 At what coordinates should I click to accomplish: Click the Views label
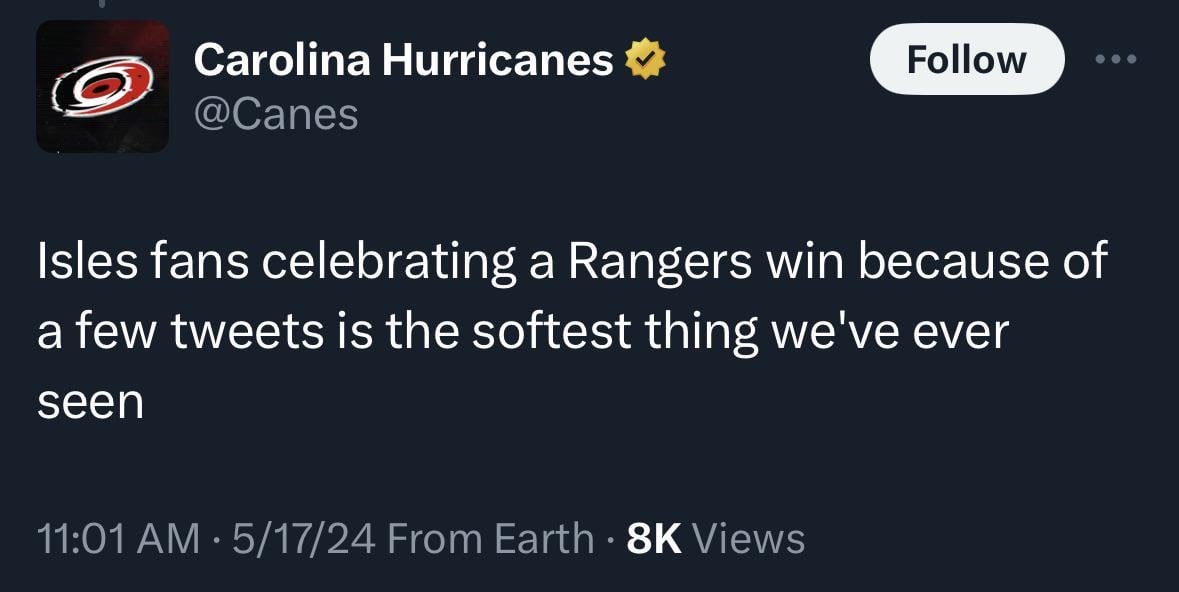click(x=749, y=540)
